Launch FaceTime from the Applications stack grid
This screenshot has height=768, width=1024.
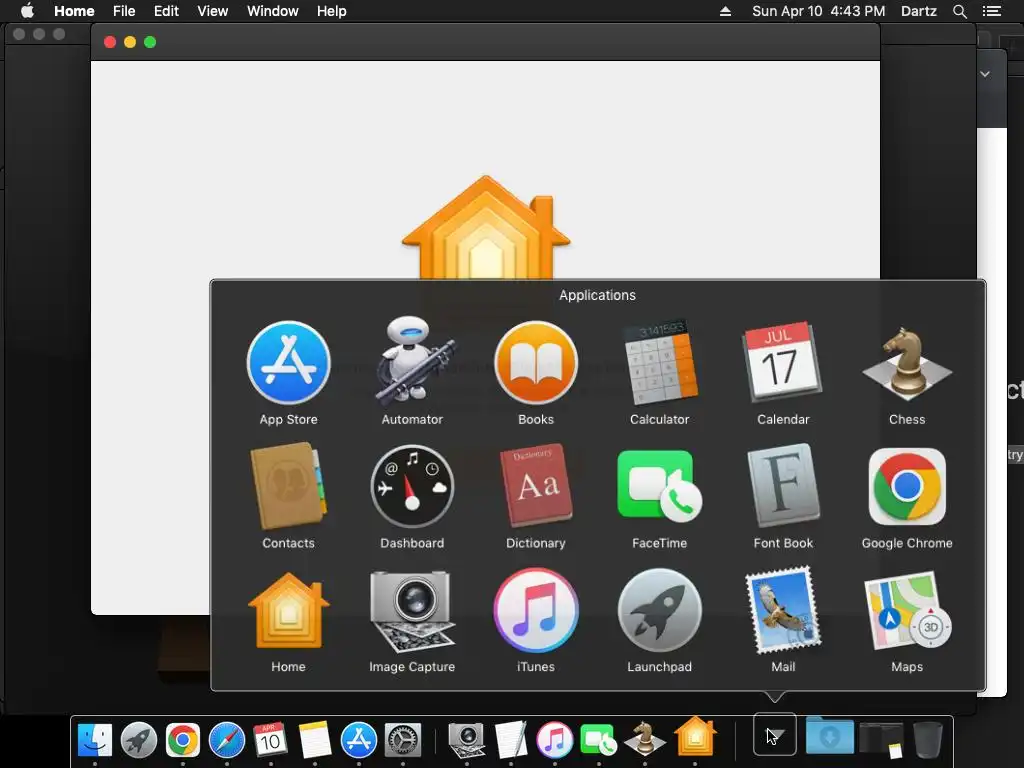(x=660, y=486)
